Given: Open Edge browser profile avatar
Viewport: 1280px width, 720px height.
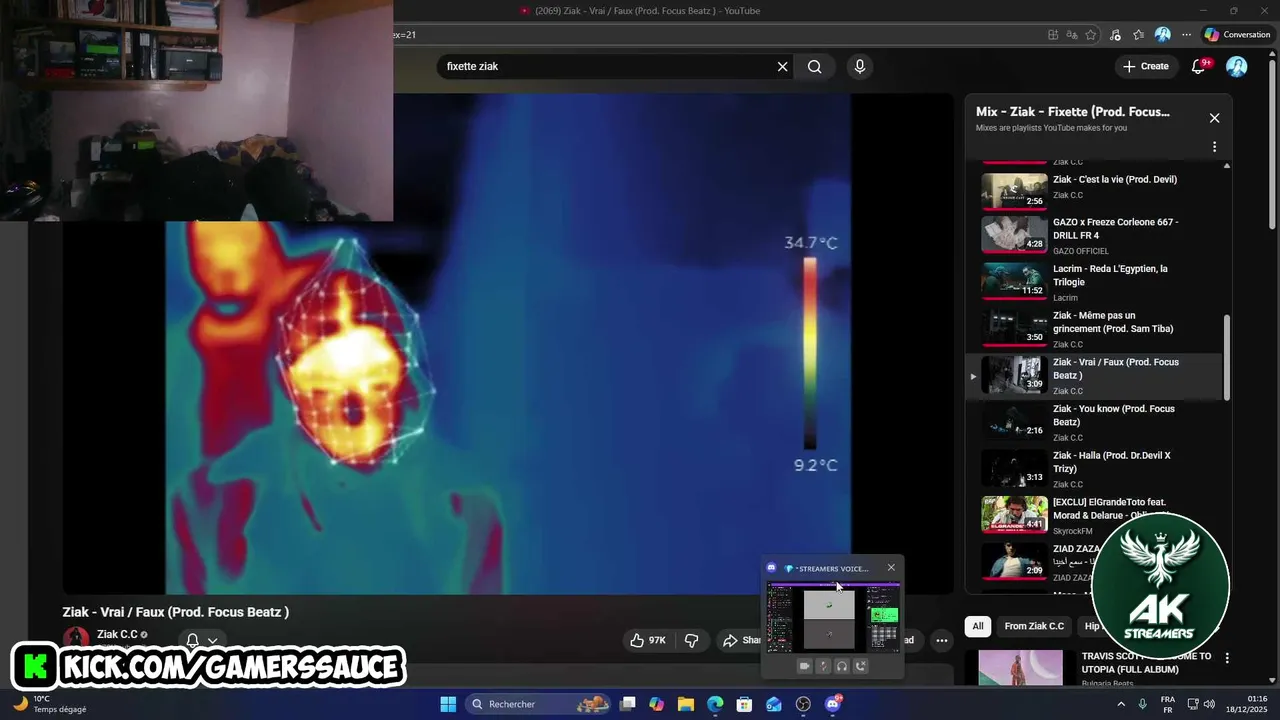Looking at the screenshot, I should [x=1163, y=34].
